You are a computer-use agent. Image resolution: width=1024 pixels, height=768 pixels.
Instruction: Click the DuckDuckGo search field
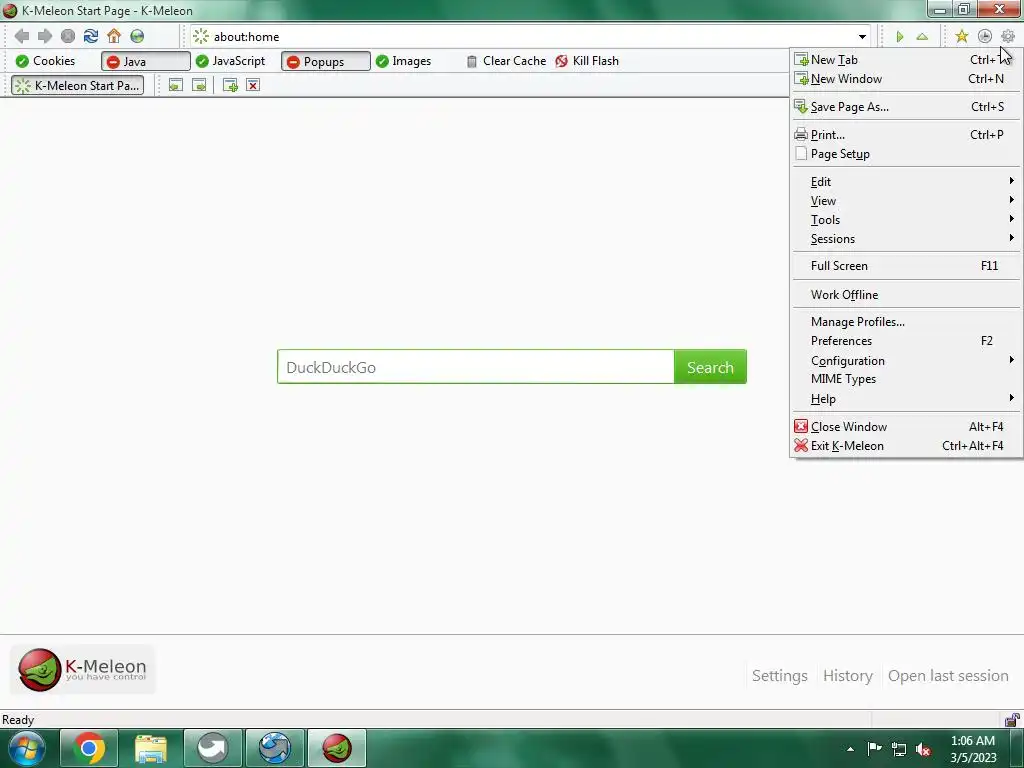point(475,367)
